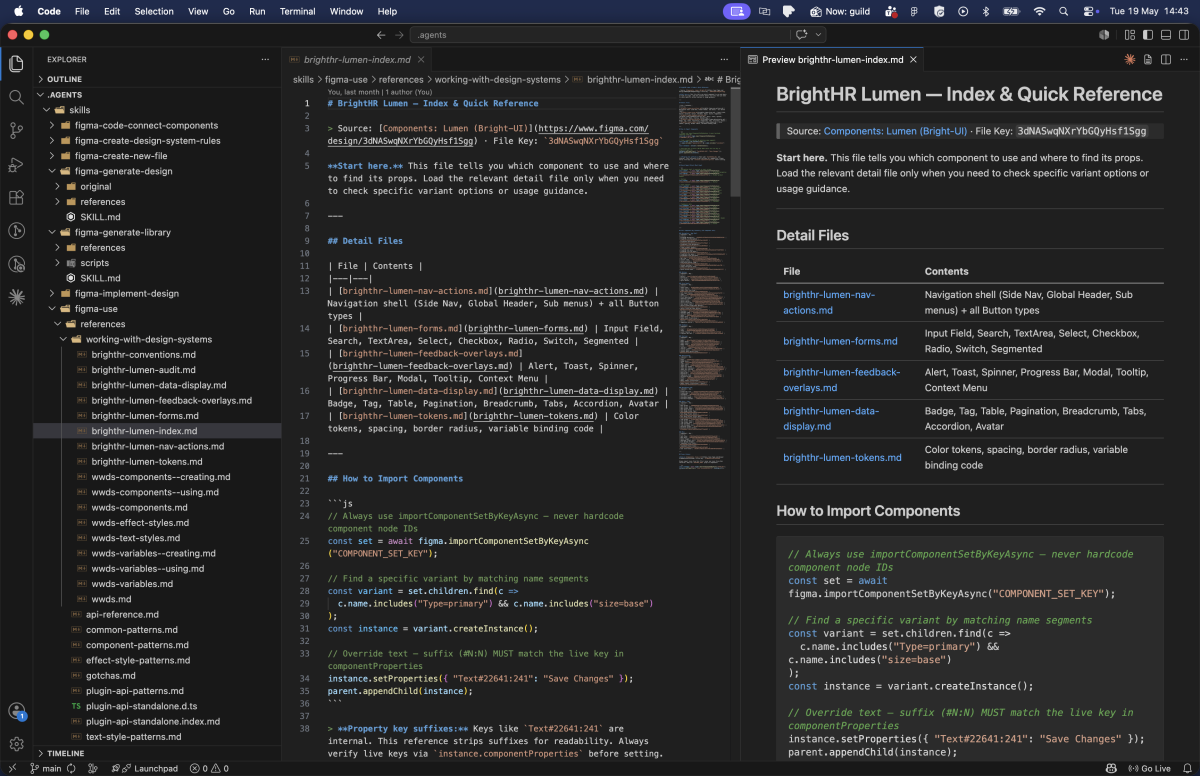This screenshot has width=1200, height=776.
Task: Click the Wi-Fi icon in menu bar
Action: click(x=1039, y=11)
